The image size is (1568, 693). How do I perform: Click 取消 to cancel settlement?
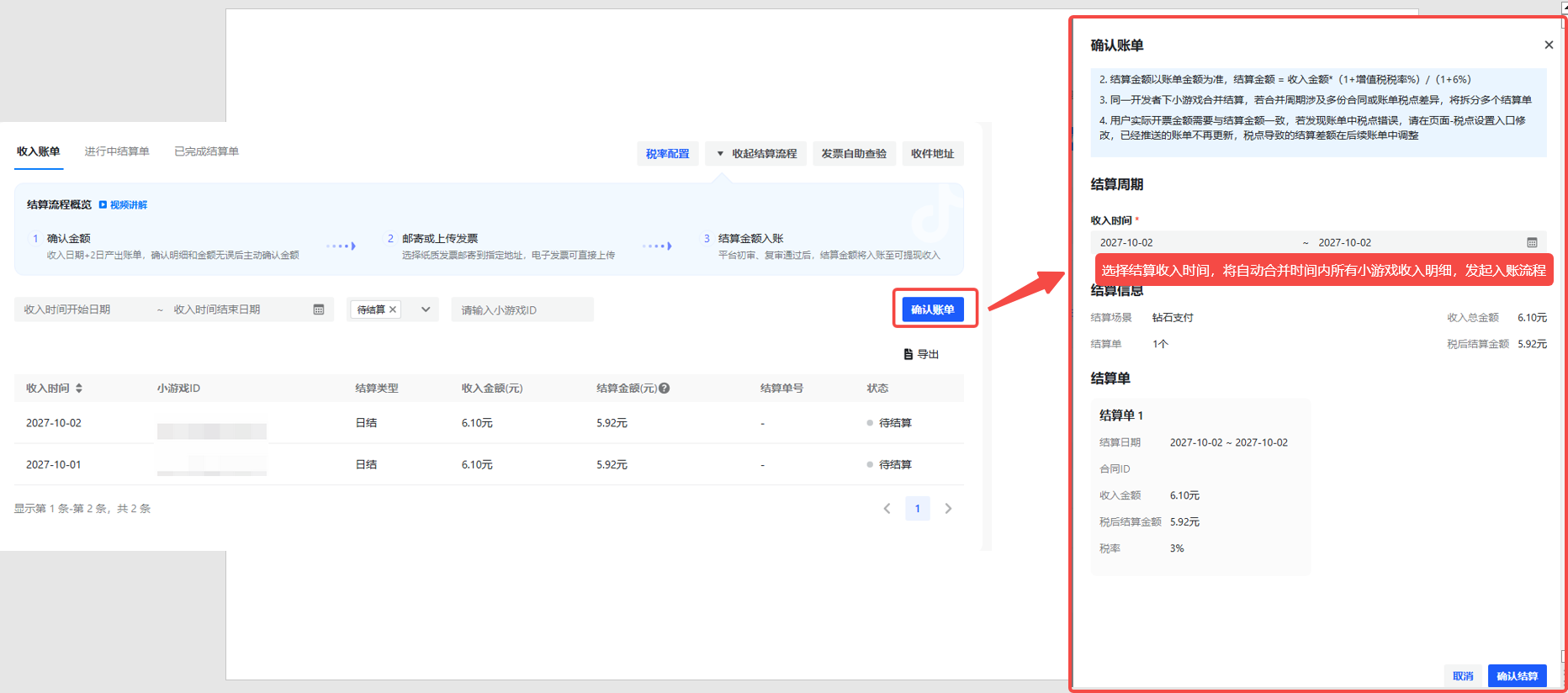click(1463, 676)
